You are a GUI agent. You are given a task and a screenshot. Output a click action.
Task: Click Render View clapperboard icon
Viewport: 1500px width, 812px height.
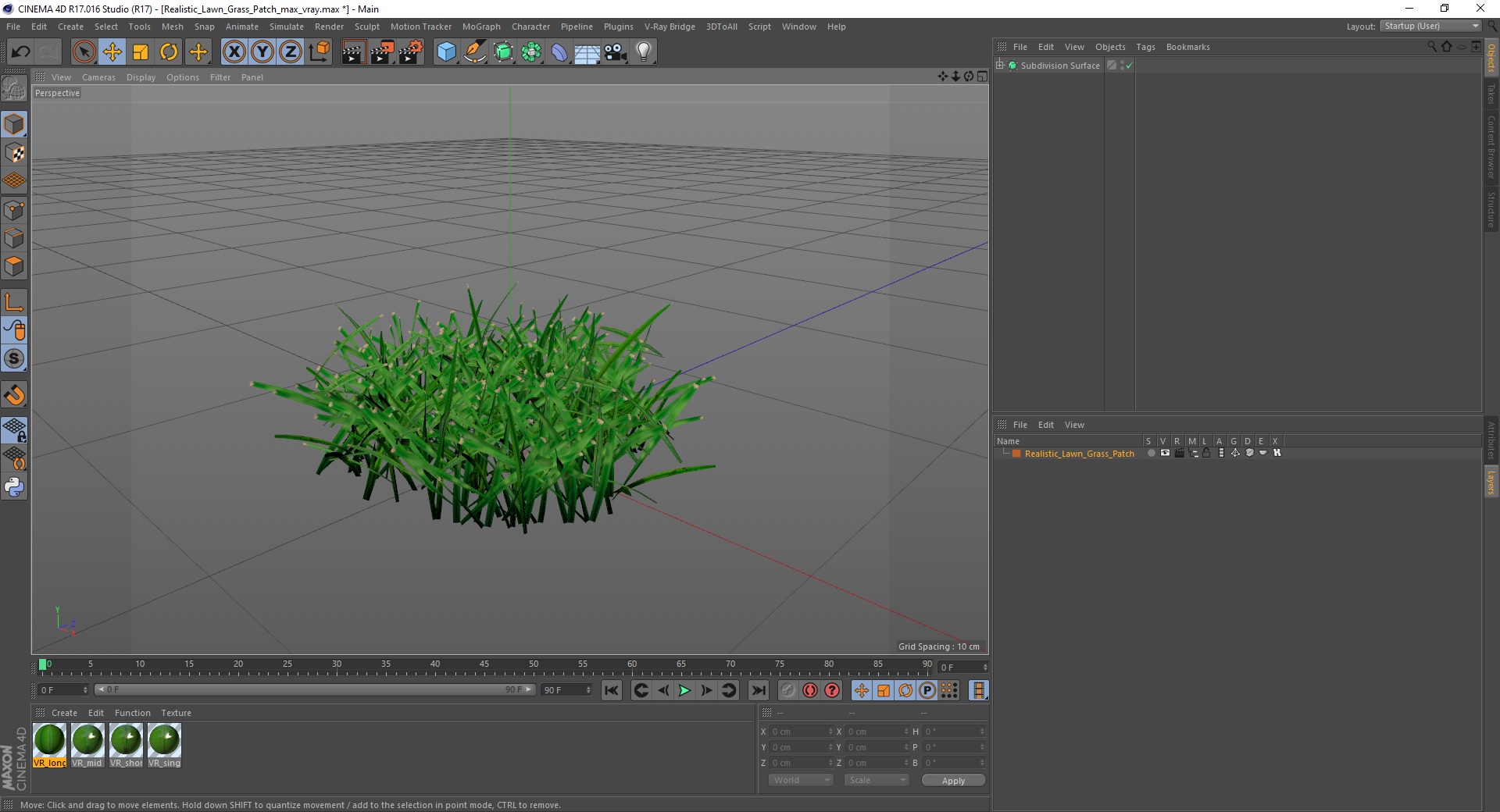coord(353,52)
